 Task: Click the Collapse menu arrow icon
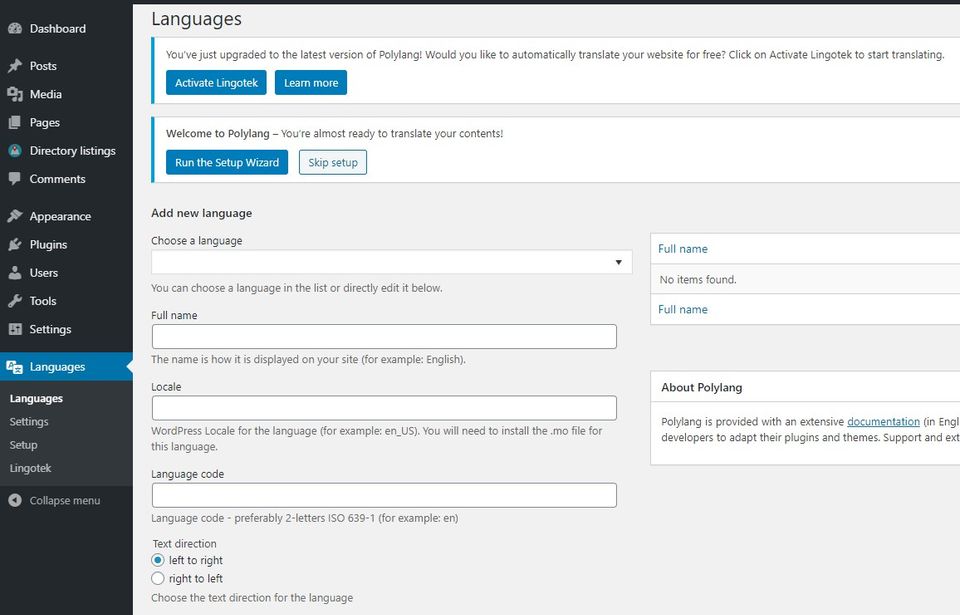15,500
